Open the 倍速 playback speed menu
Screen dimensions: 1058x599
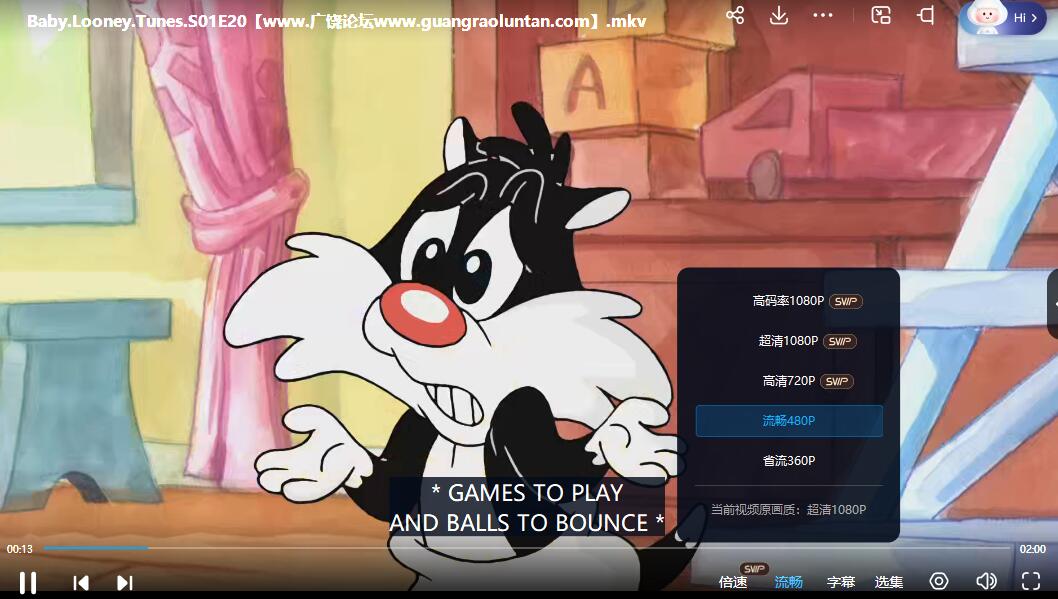pyautogui.click(x=733, y=581)
